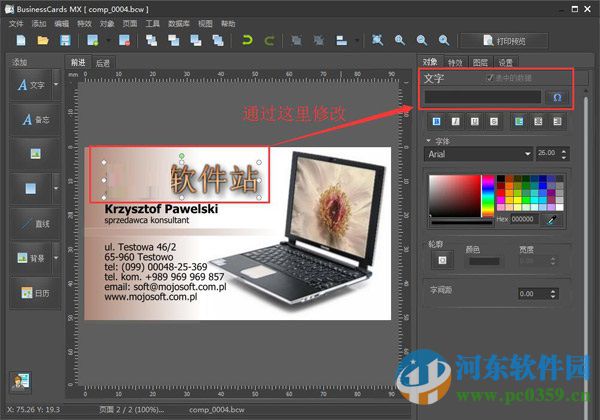Click the green redo arrow

click(269, 40)
